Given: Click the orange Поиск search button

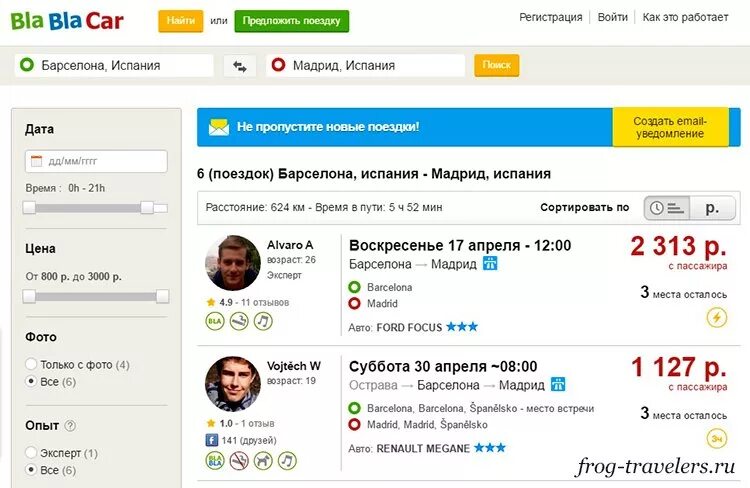Looking at the screenshot, I should (496, 65).
